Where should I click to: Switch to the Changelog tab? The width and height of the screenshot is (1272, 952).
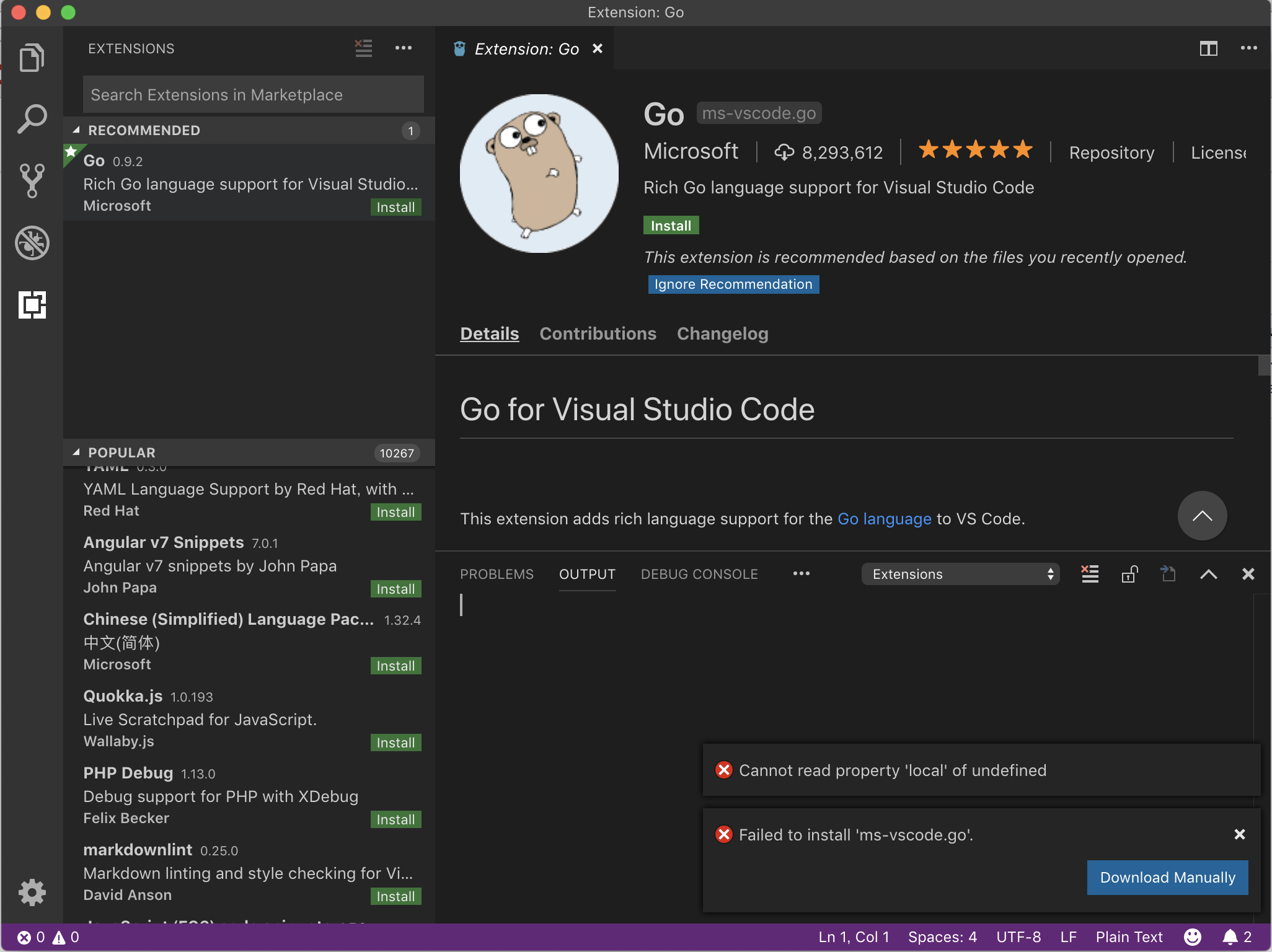[722, 333]
